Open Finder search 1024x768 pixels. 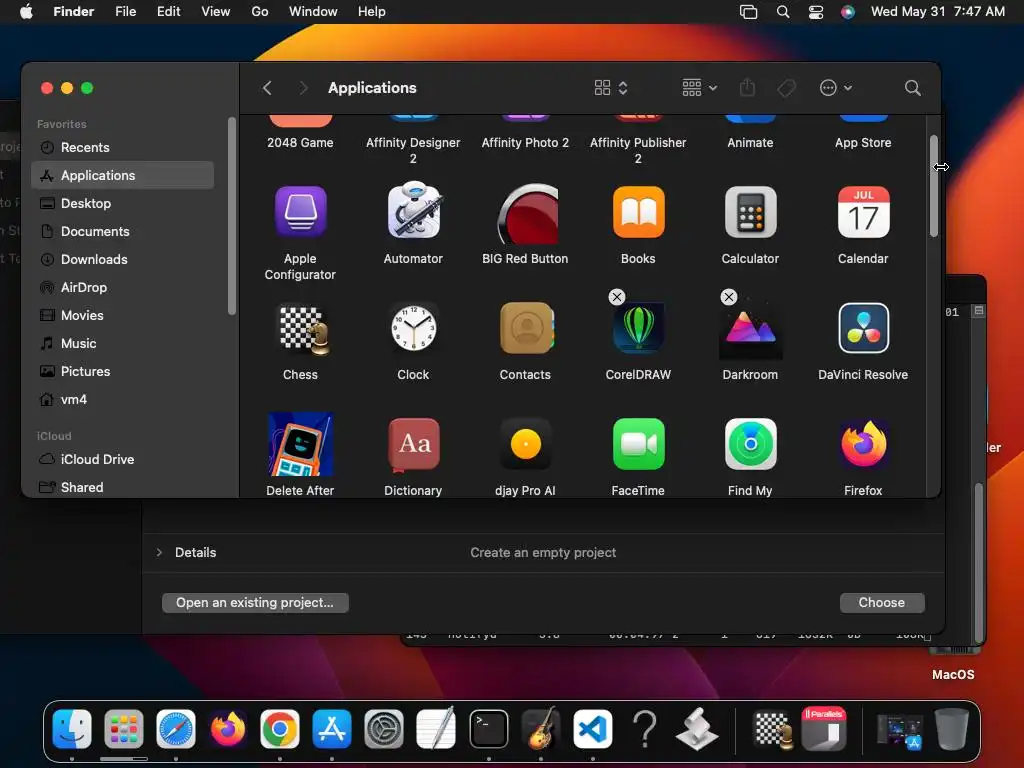913,88
